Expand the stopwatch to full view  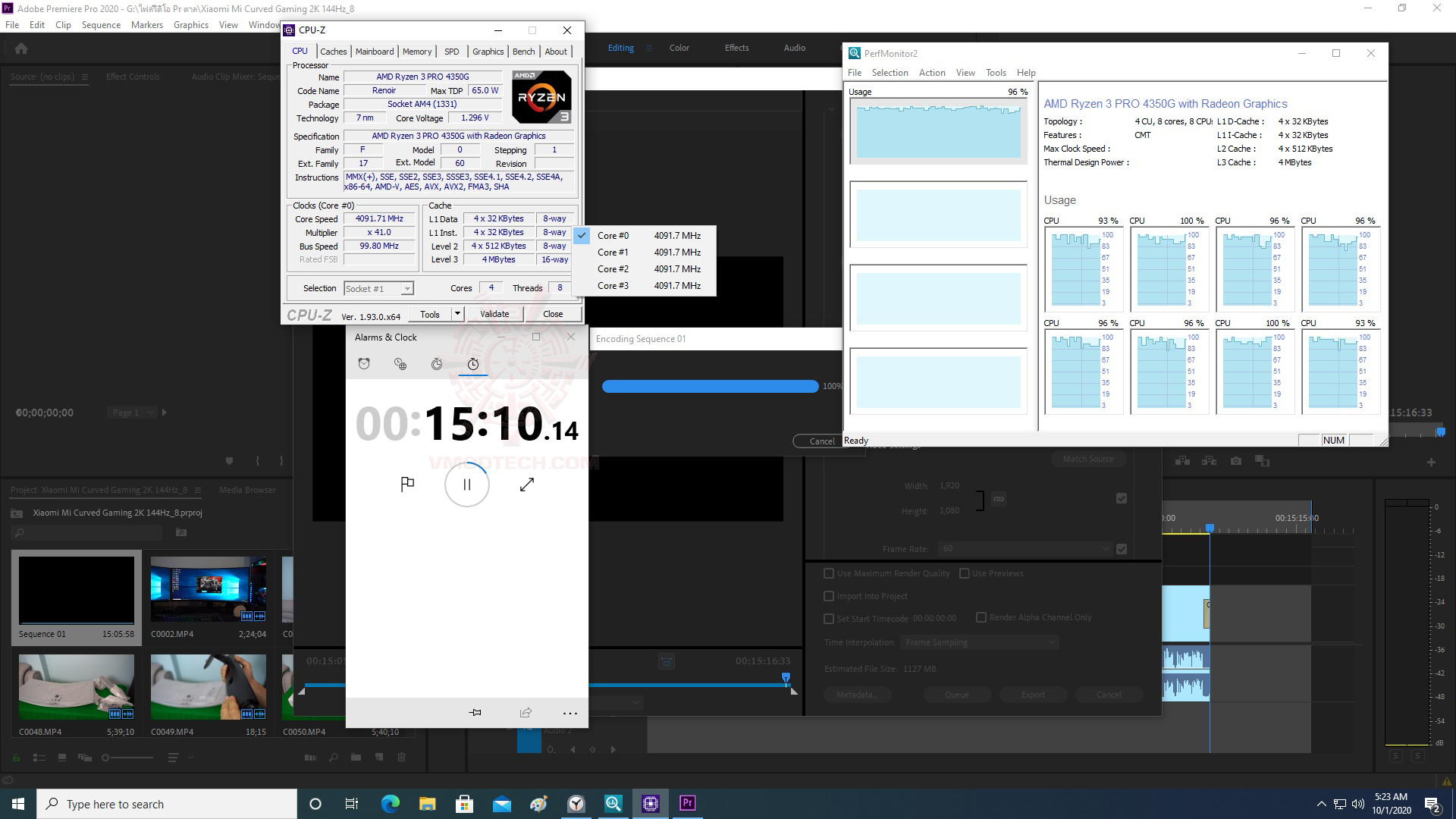tap(527, 484)
